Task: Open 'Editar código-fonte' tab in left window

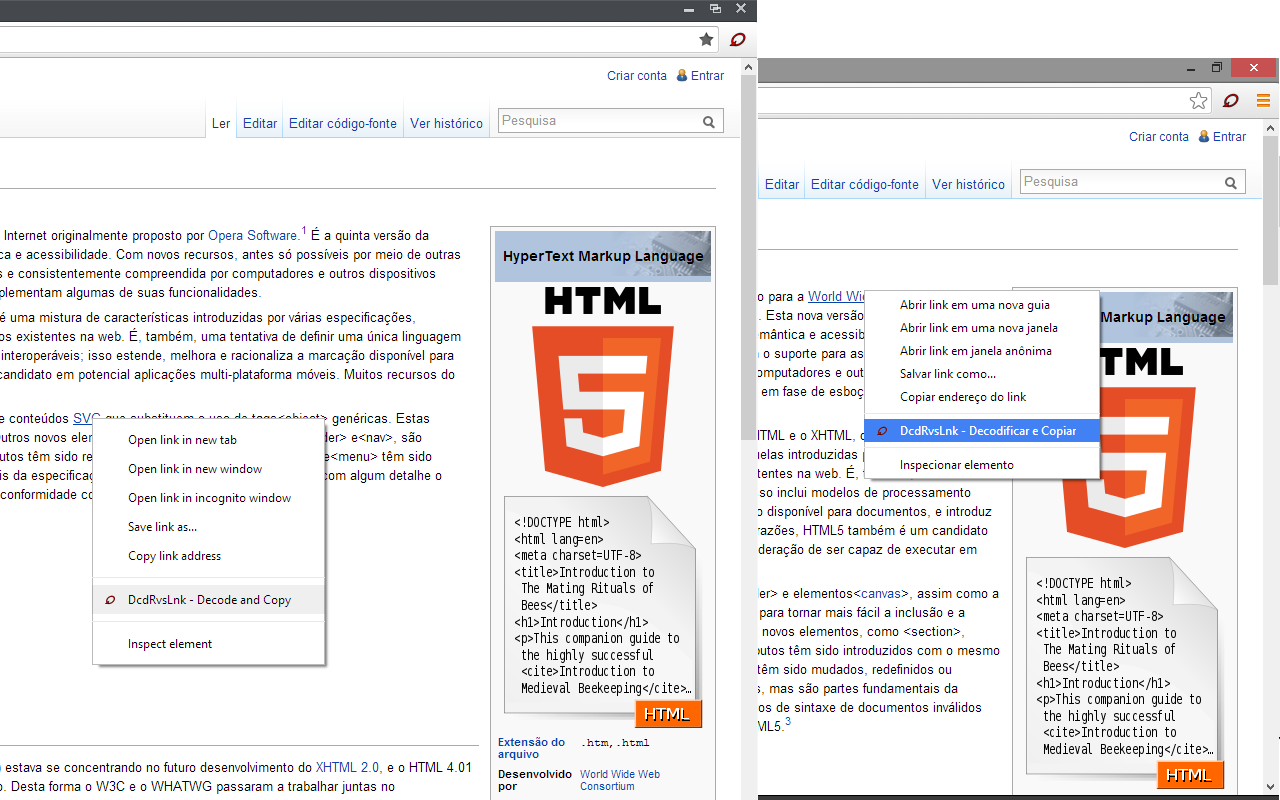Action: coord(343,124)
